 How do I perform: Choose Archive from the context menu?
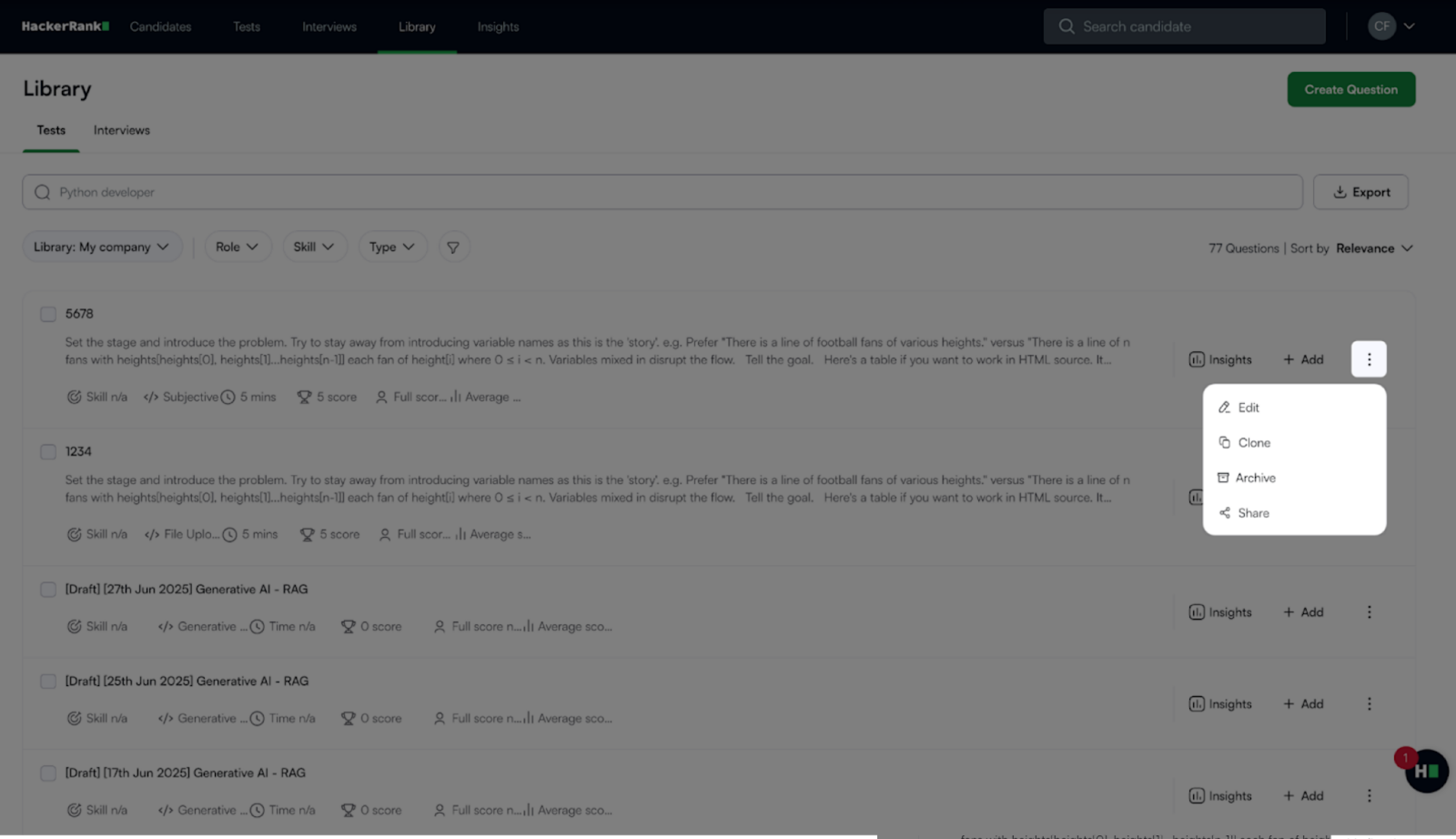coord(1255,478)
